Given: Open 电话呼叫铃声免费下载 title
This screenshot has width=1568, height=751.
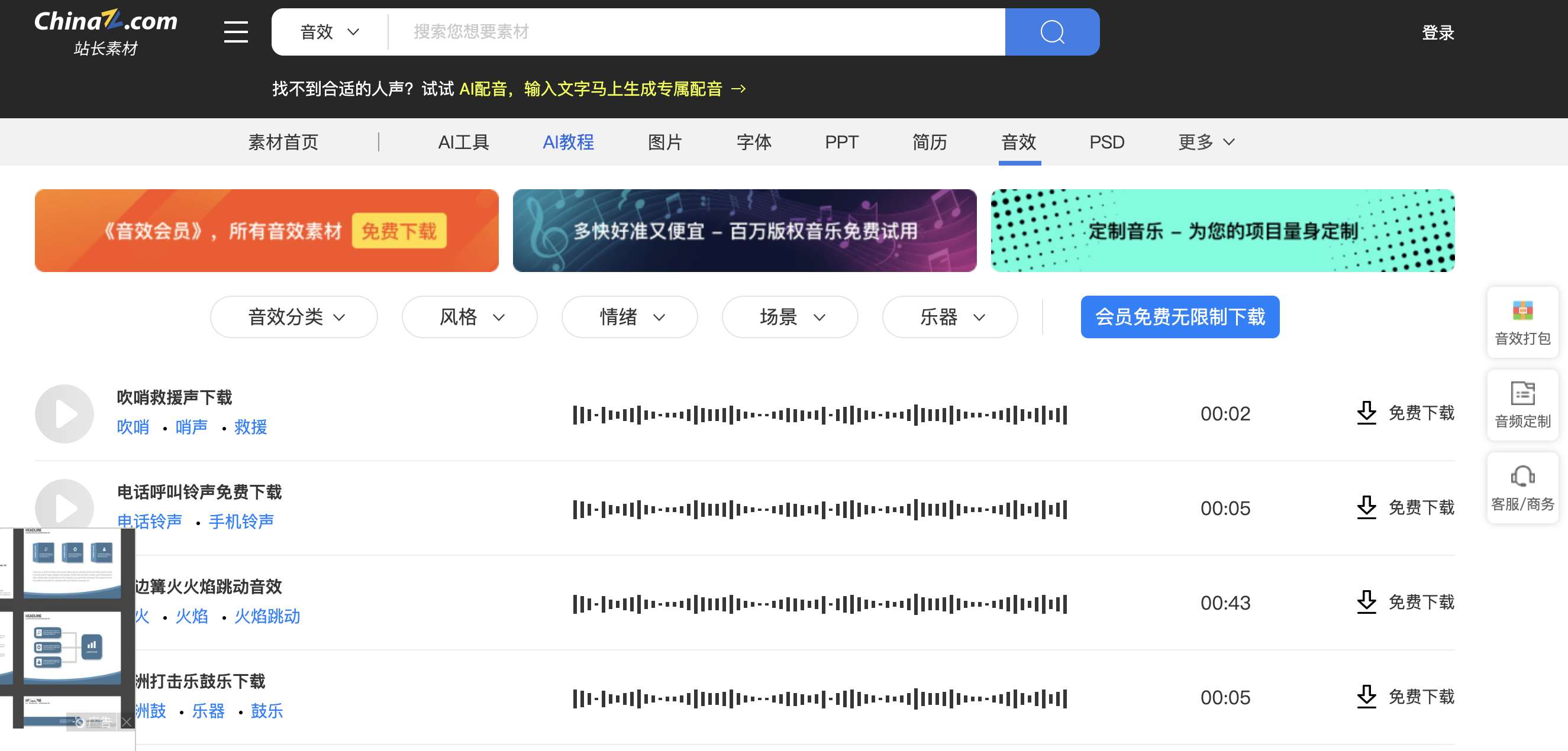Looking at the screenshot, I should click(x=199, y=492).
